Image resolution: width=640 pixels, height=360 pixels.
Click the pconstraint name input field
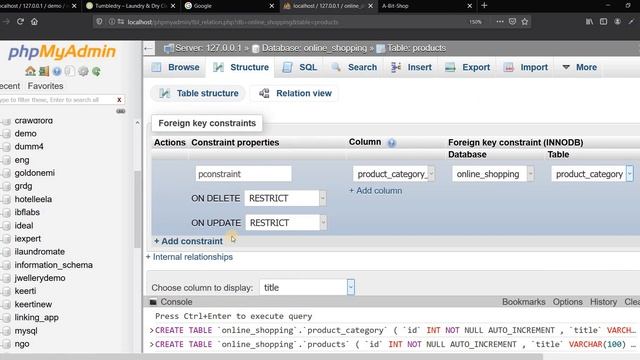click(243, 174)
